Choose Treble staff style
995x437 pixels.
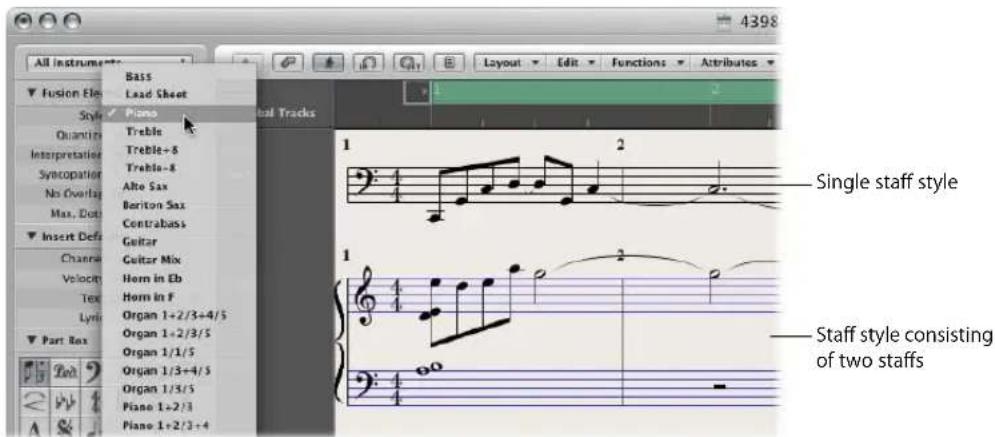click(178, 131)
